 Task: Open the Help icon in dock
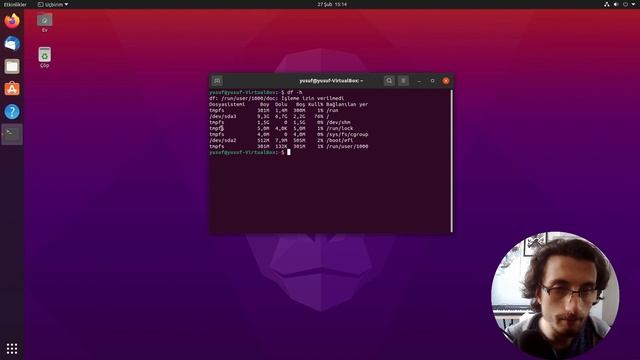[x=12, y=111]
